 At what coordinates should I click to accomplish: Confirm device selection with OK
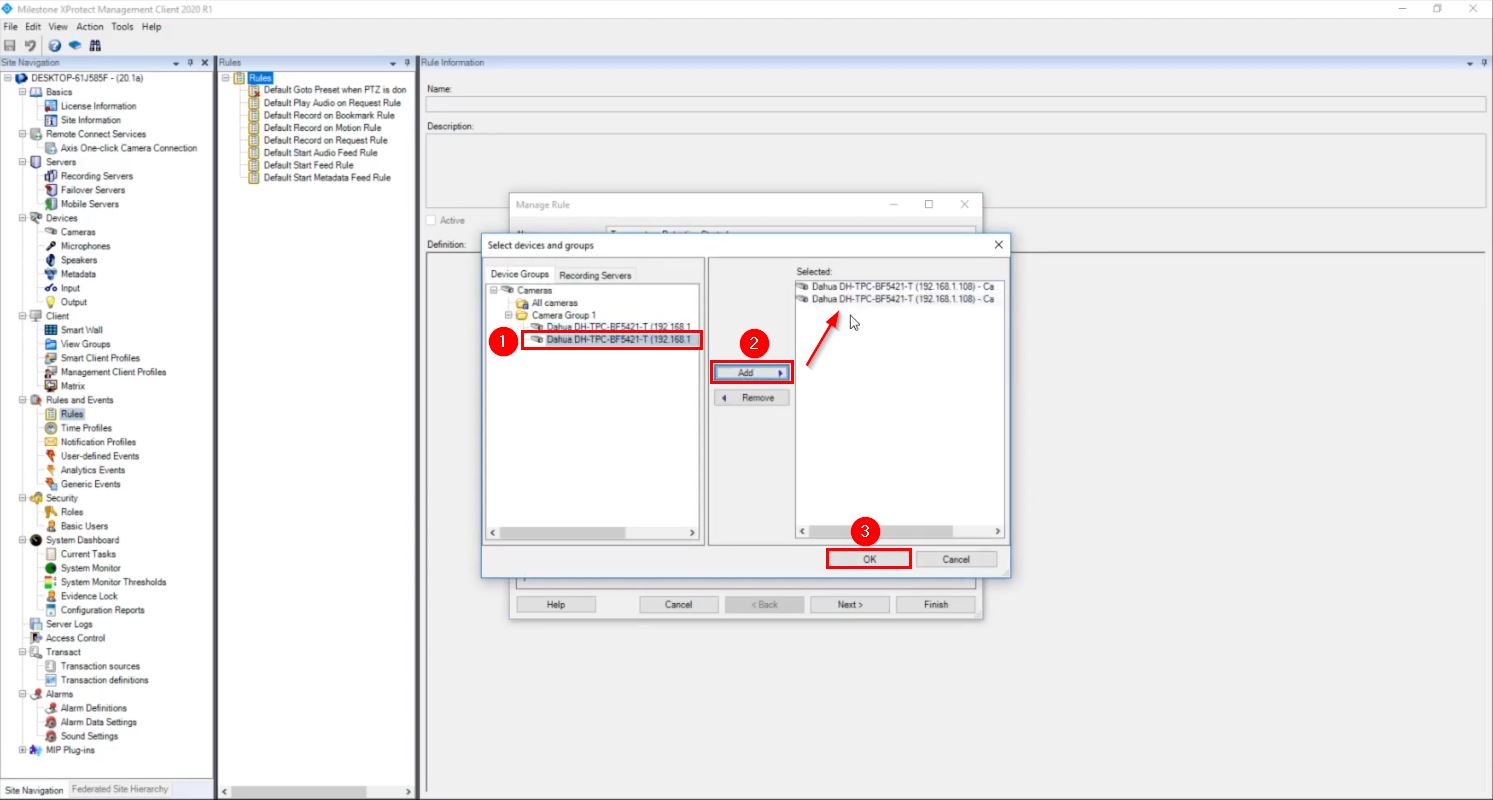click(x=868, y=559)
